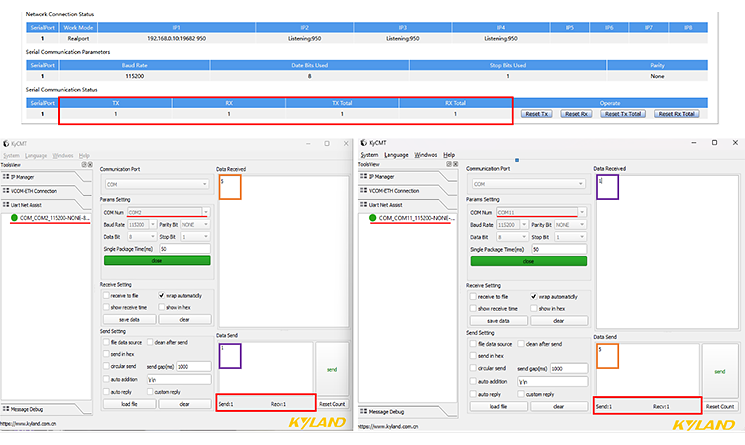Float the ToolsView panel in the COM11 window
This screenshot has height=445, width=745.
[449, 164]
